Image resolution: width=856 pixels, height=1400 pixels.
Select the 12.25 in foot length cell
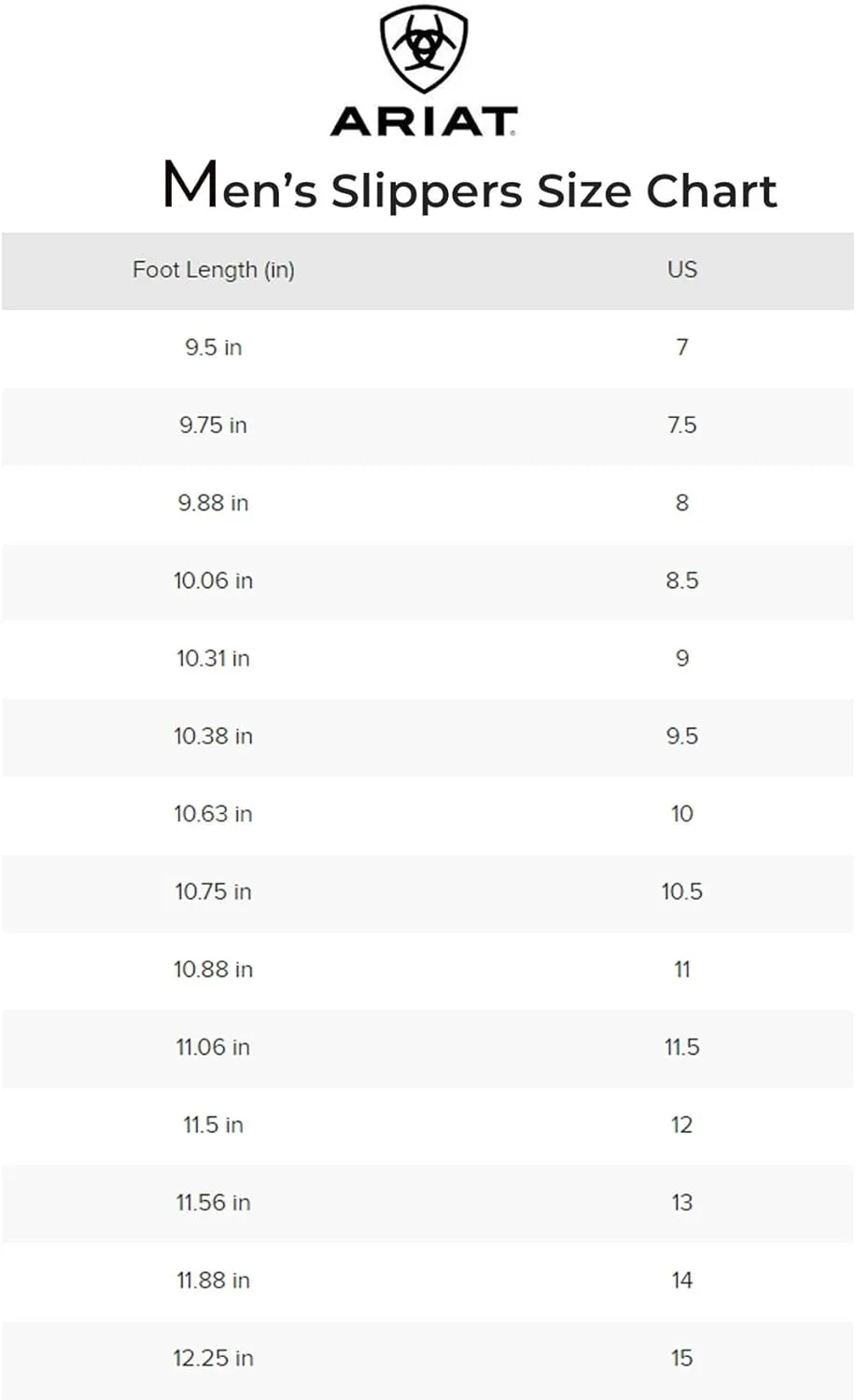coord(214,1358)
